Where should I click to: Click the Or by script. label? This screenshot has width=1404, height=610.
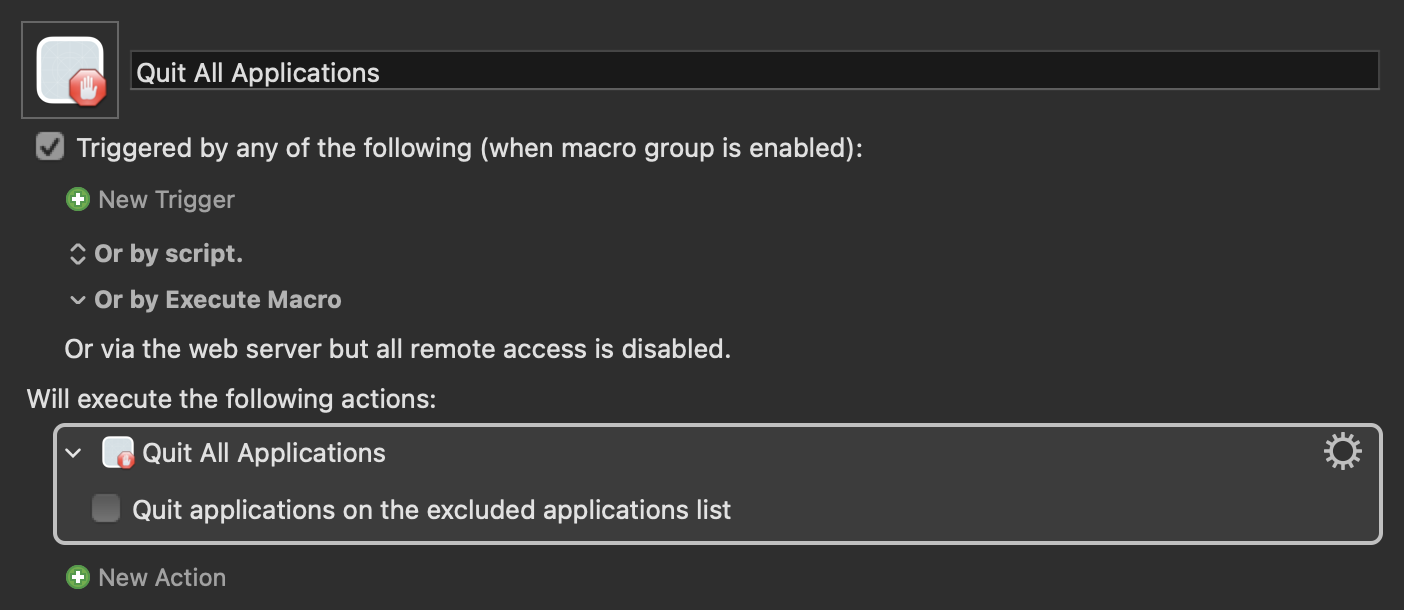coord(168,254)
